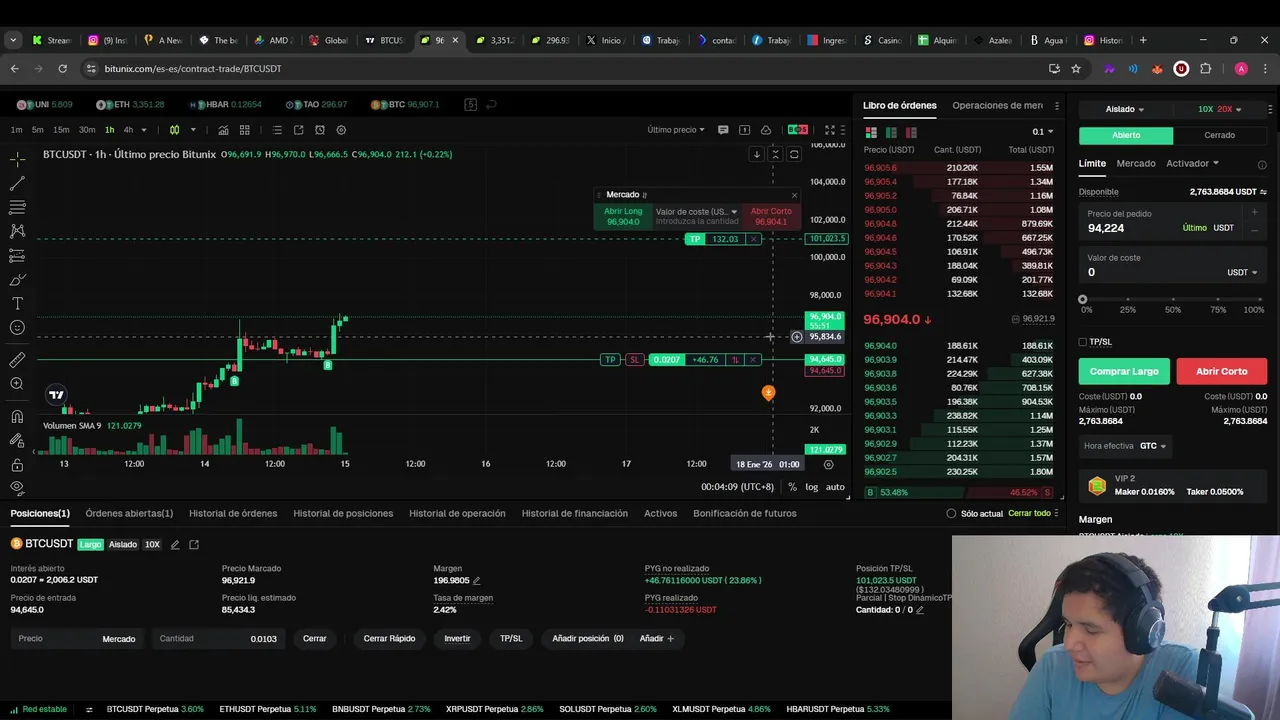Click the Cerrar Rápido button
This screenshot has height=720, width=1280.
(389, 638)
